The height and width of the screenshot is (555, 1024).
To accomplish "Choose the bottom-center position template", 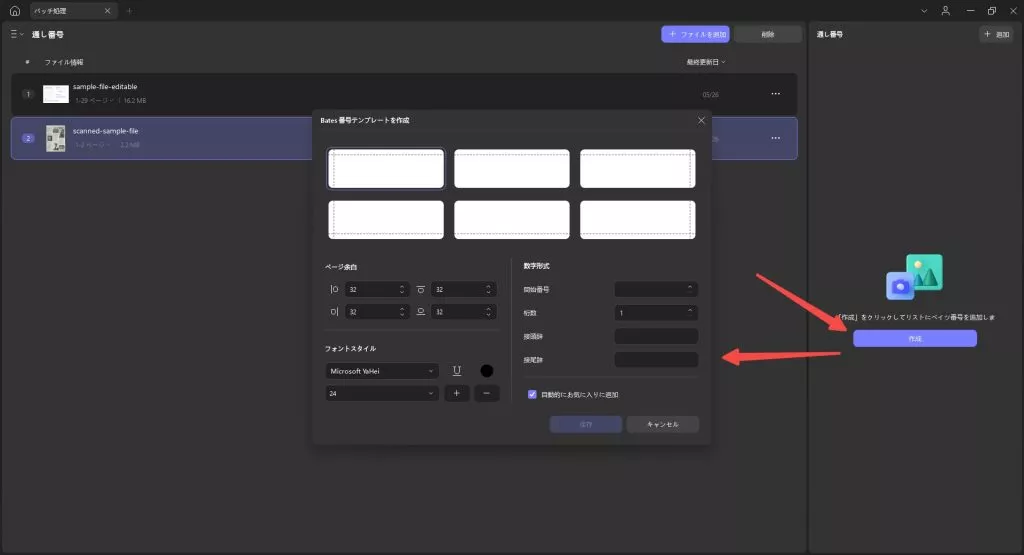I will (x=512, y=219).
